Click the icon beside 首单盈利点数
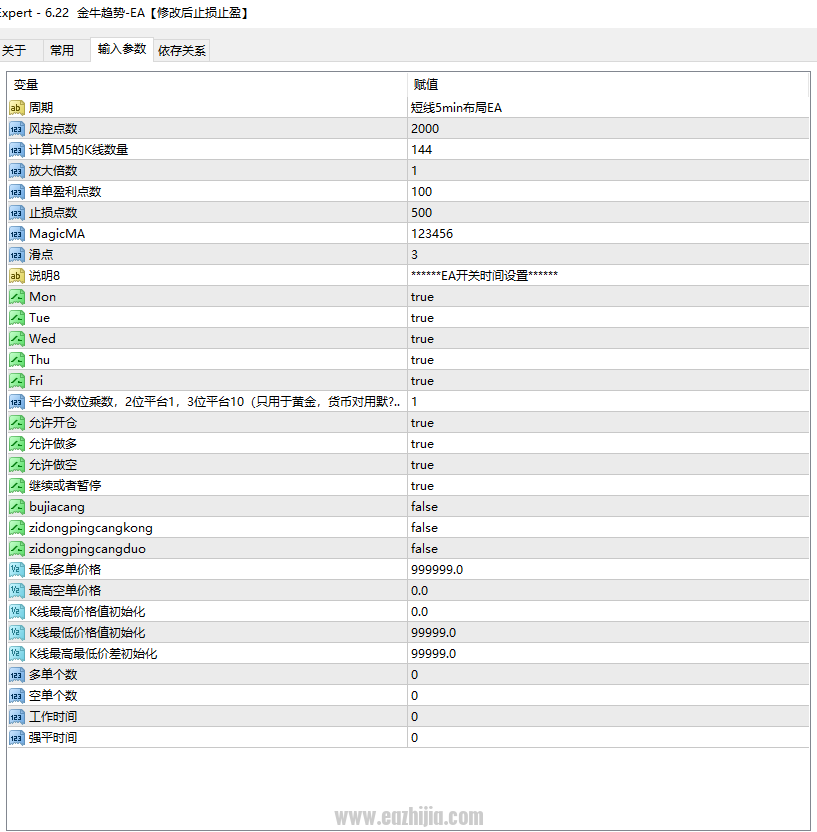The height and width of the screenshot is (832, 817). pyautogui.click(x=16, y=192)
